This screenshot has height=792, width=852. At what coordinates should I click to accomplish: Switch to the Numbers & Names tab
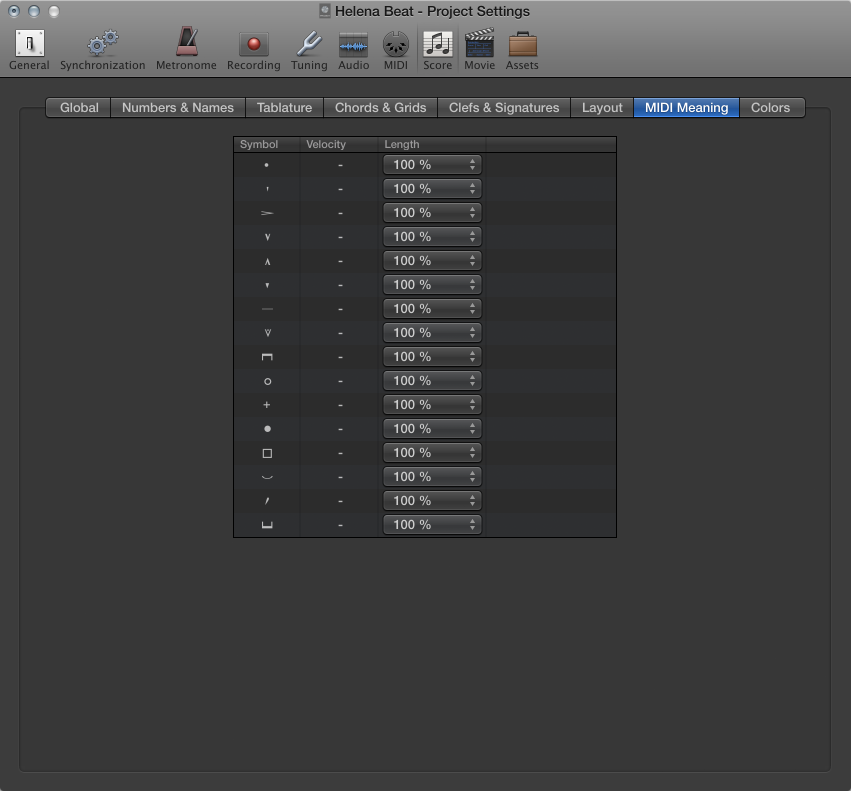pyautogui.click(x=177, y=107)
